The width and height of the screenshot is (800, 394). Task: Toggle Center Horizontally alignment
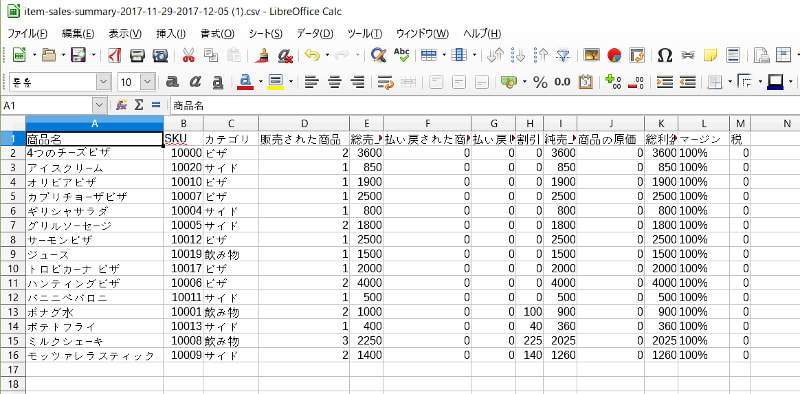point(334,82)
